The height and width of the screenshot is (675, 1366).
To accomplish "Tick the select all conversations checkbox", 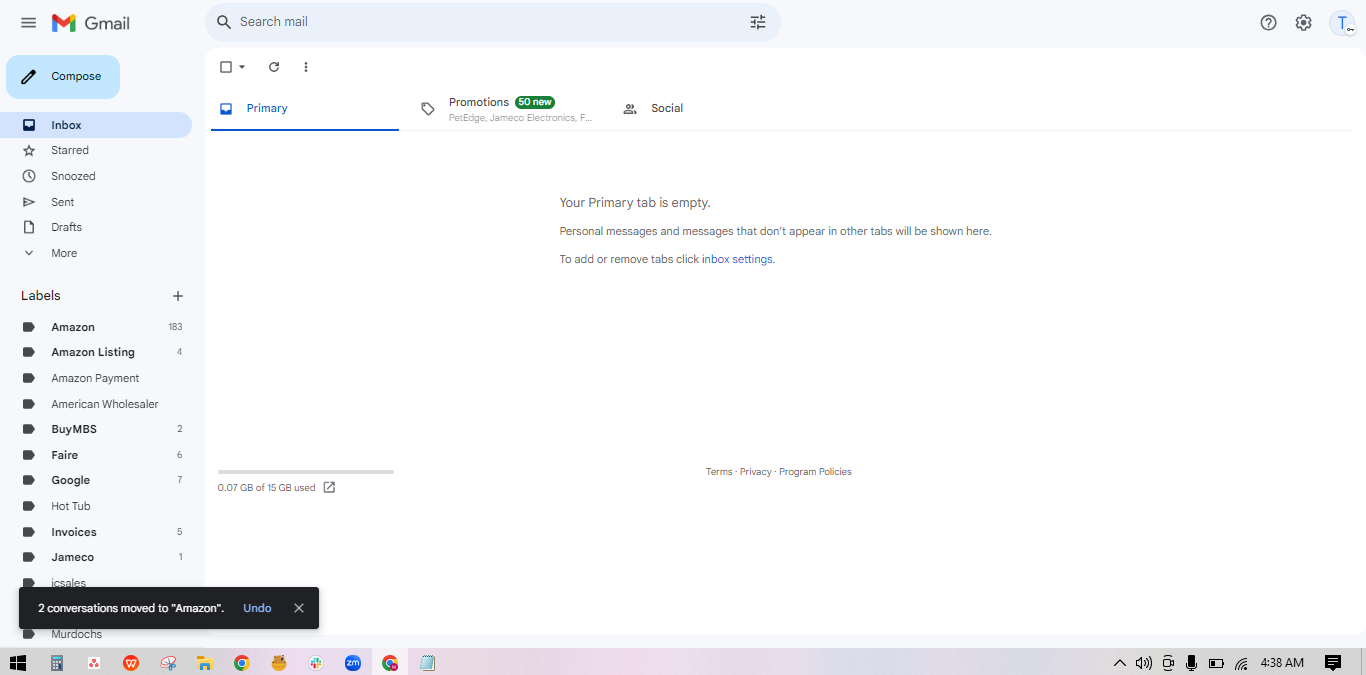I will (226, 67).
